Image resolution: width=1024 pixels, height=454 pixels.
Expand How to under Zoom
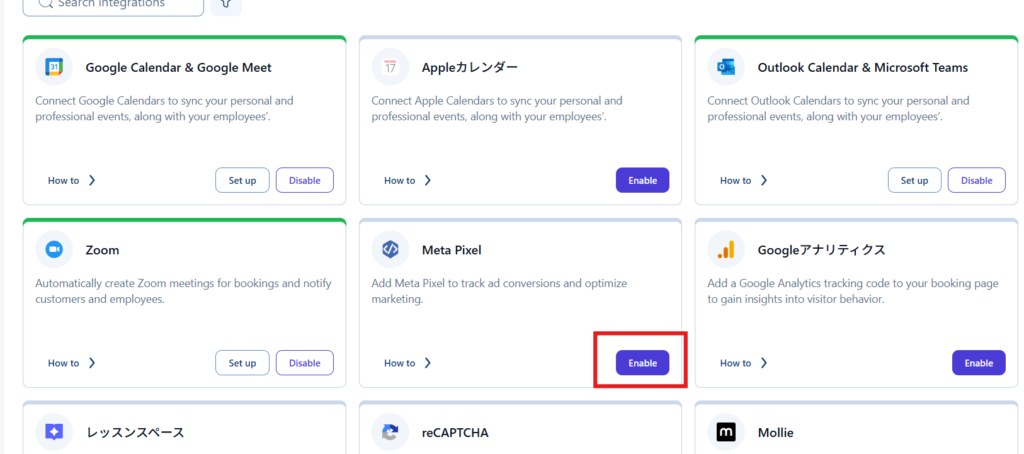[72, 363]
